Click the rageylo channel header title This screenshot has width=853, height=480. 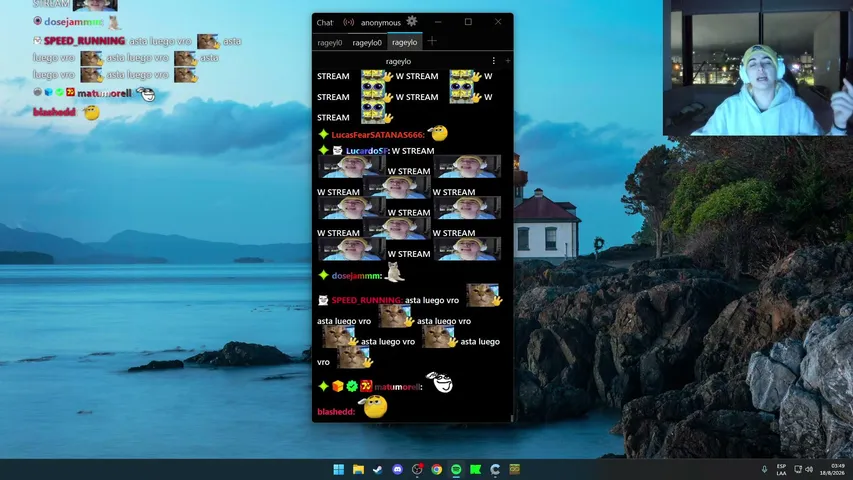(x=398, y=61)
